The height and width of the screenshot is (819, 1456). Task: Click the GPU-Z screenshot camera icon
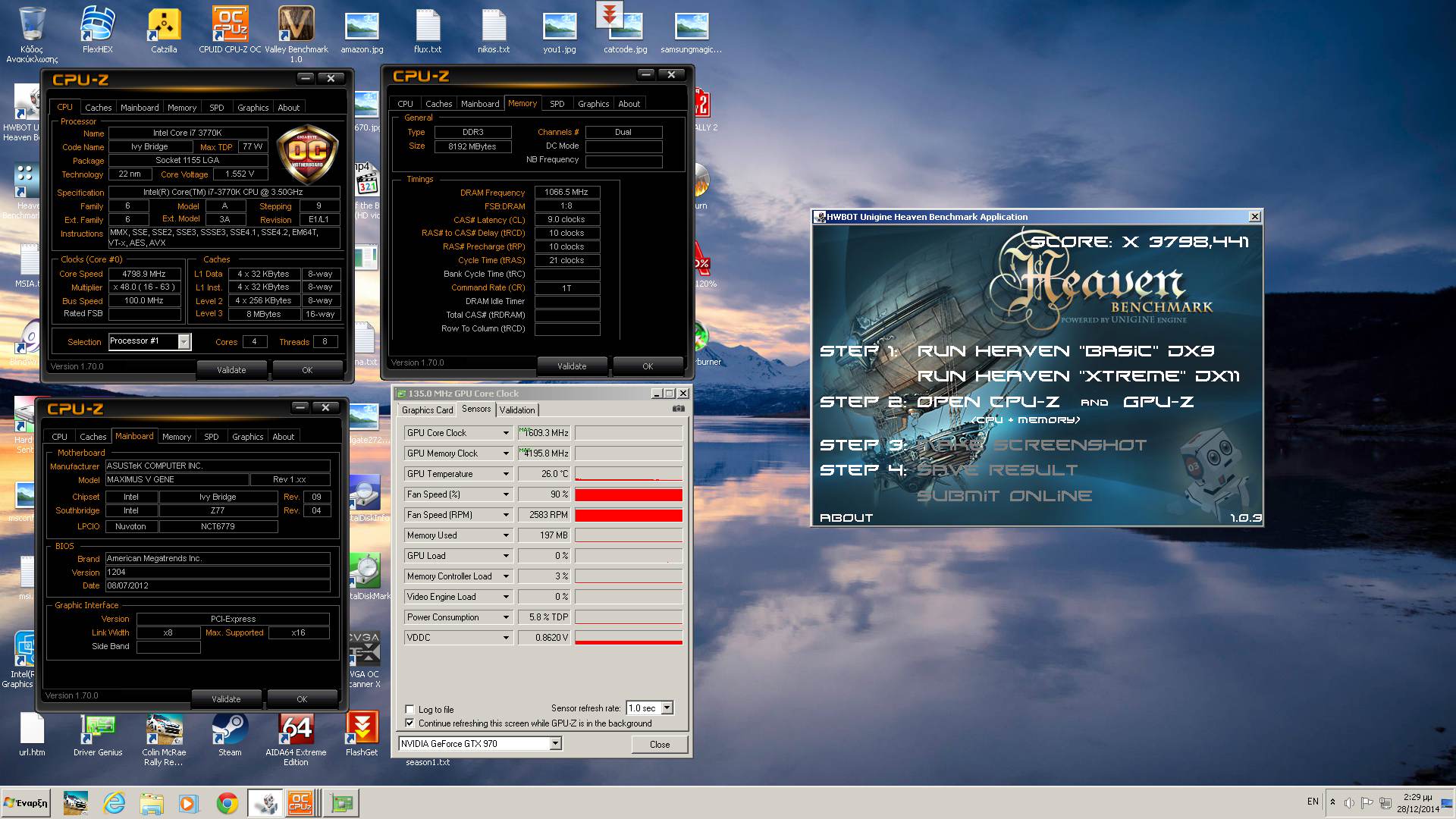tap(678, 409)
